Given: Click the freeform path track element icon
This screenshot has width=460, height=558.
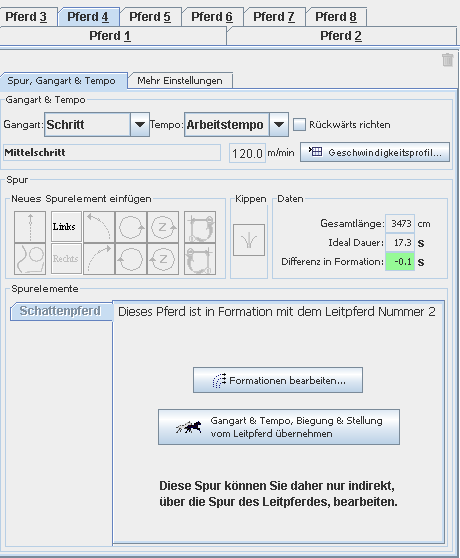Looking at the screenshot, I should click(x=30, y=259).
